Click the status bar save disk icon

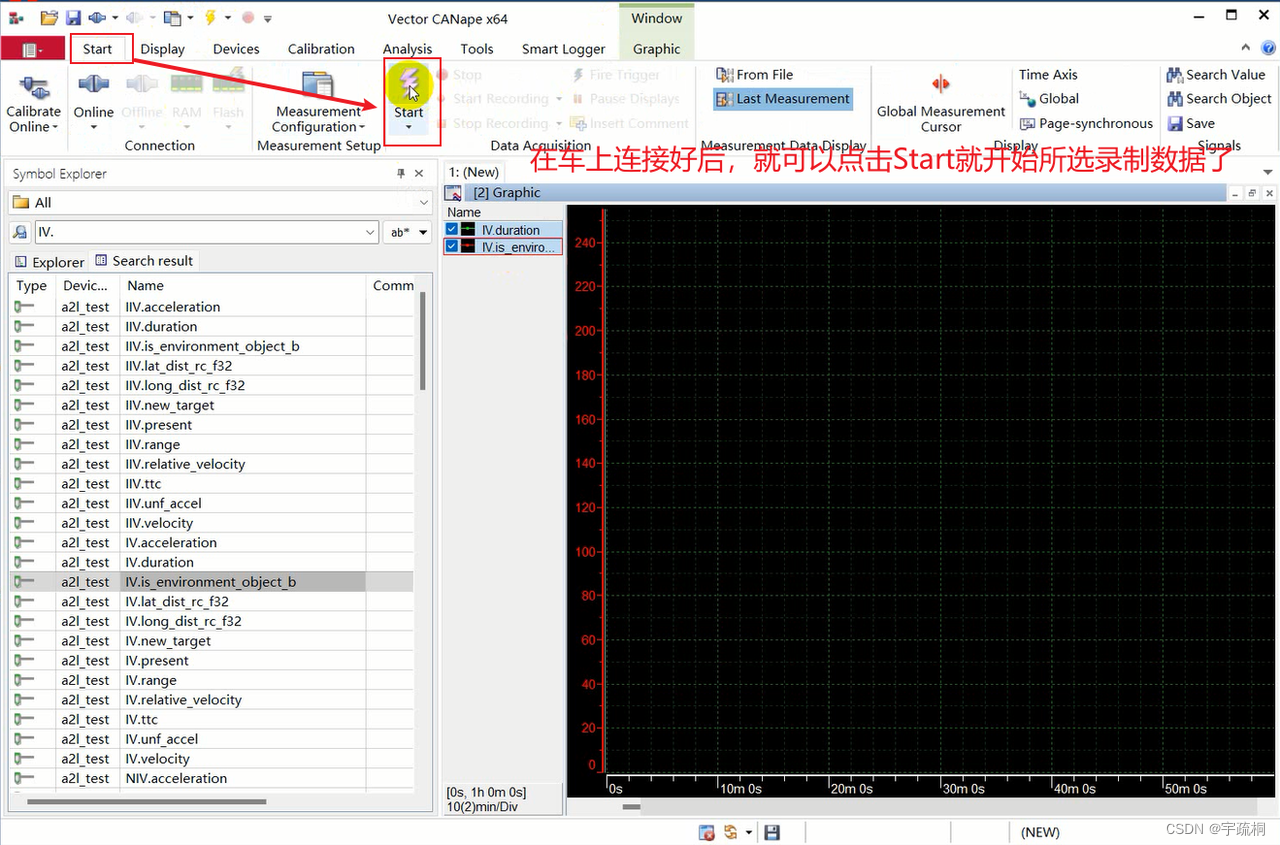pyautogui.click(x=771, y=832)
